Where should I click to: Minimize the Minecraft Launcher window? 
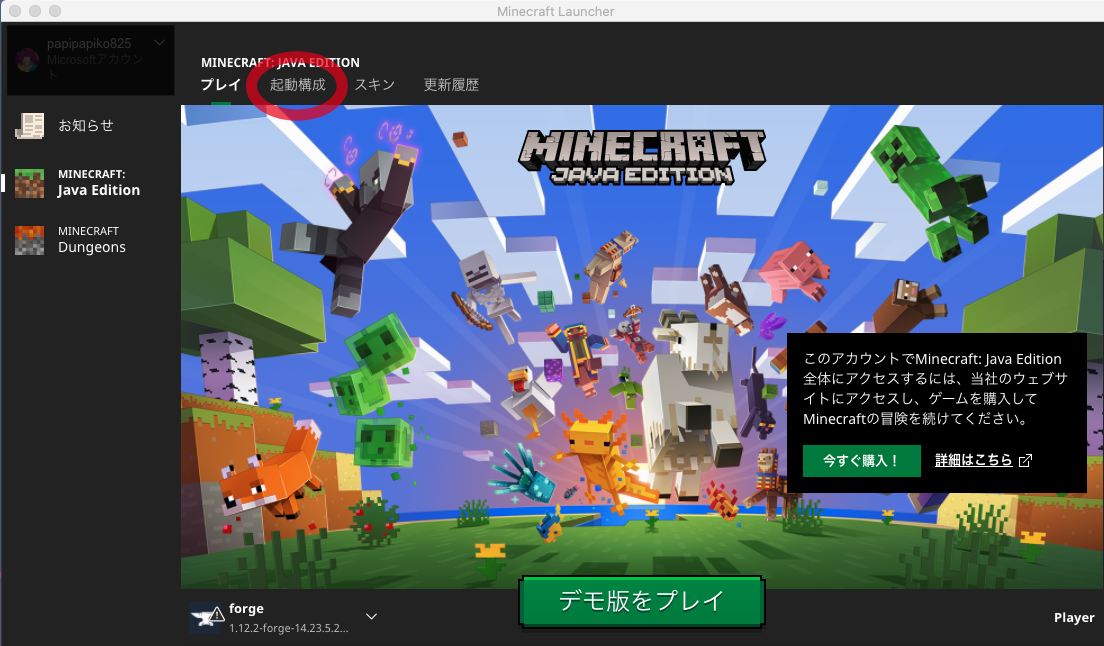click(35, 11)
